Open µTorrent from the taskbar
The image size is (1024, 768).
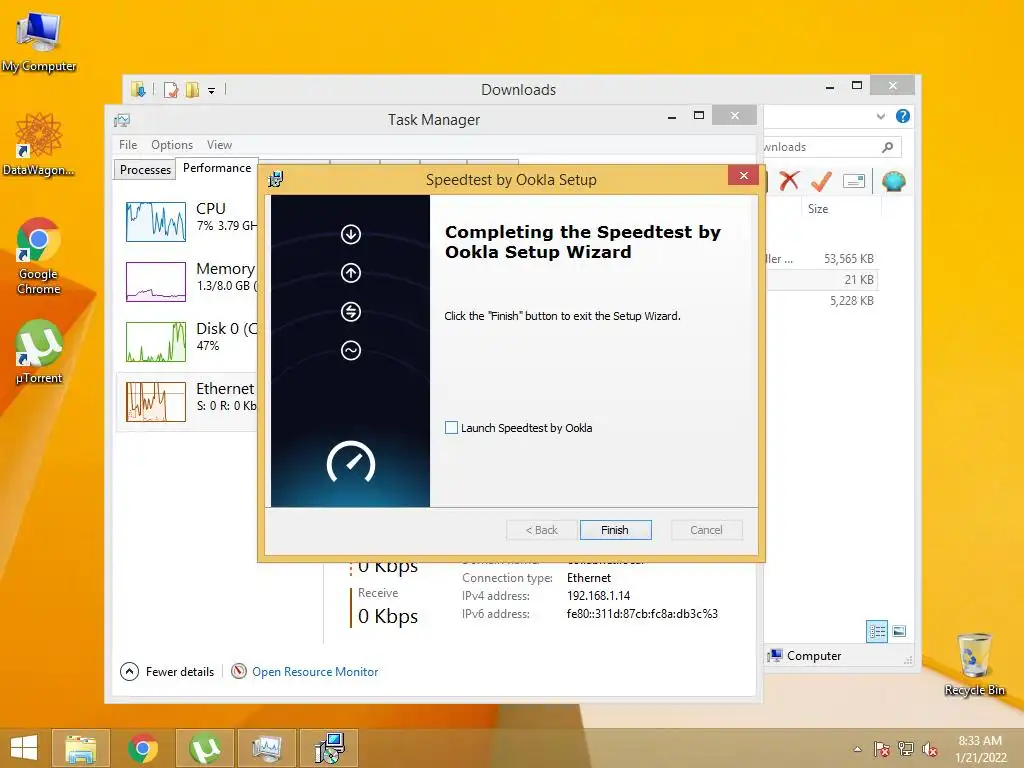tap(204, 748)
